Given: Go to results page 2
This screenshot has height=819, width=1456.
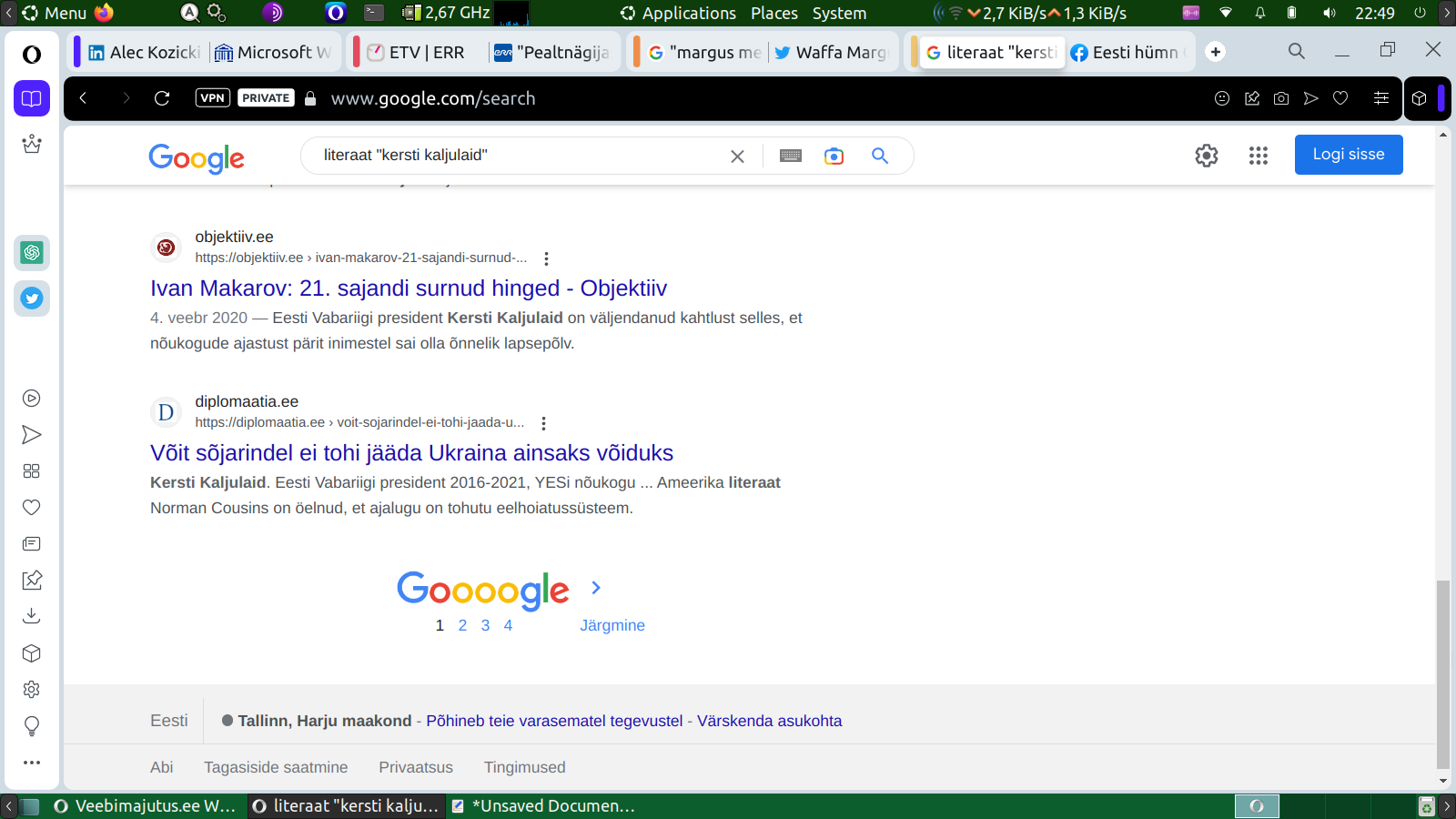Looking at the screenshot, I should tap(462, 625).
